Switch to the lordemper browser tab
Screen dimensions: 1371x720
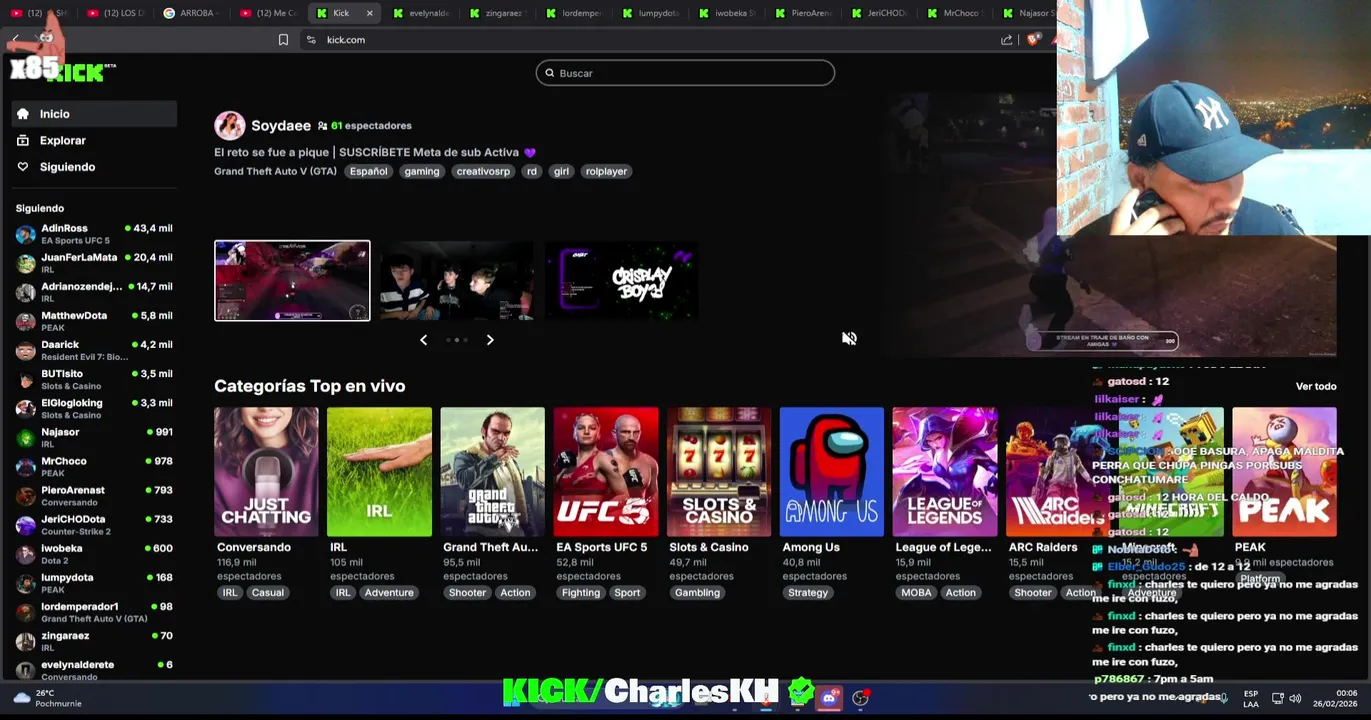[x=574, y=13]
